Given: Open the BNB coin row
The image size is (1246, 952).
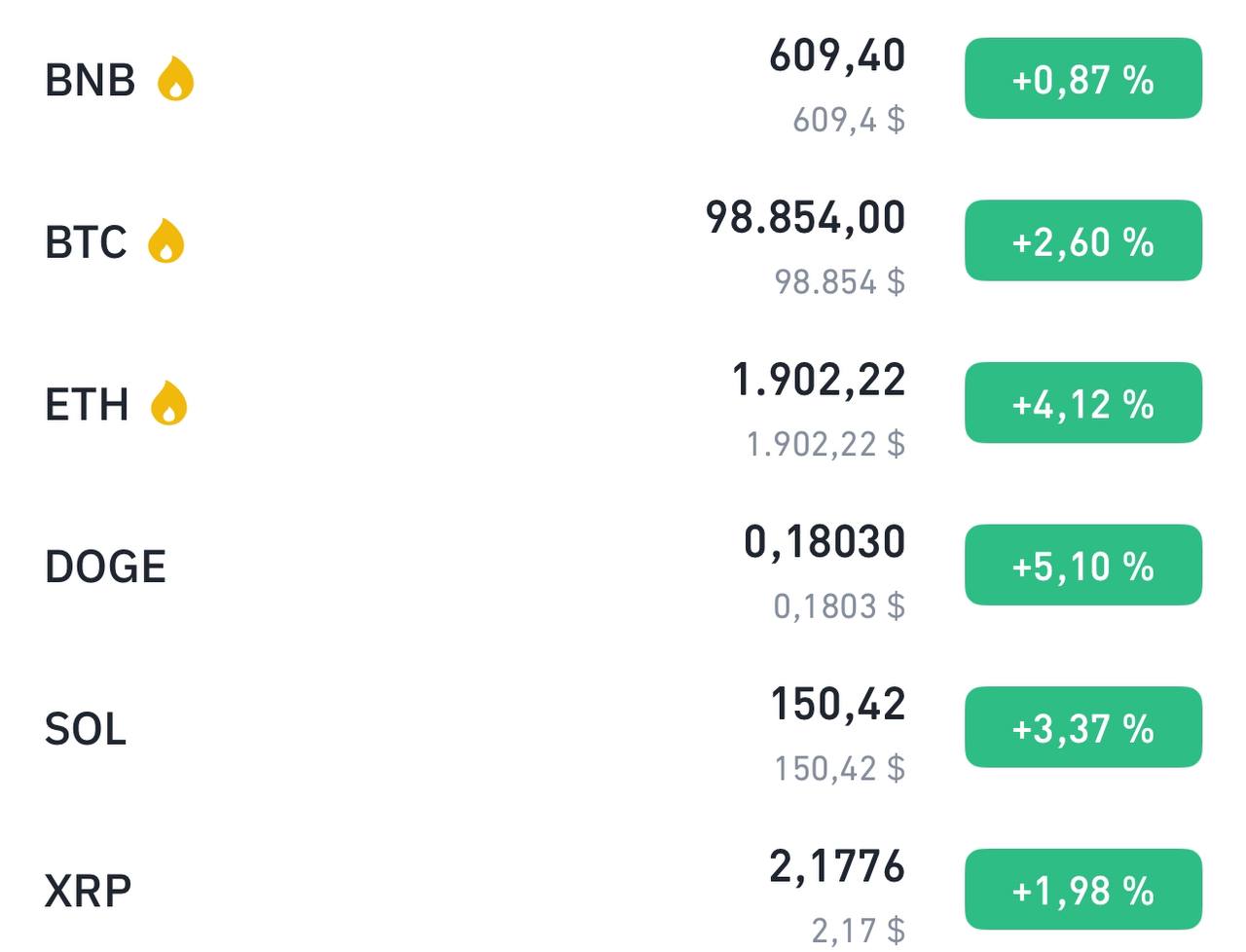Looking at the screenshot, I should [x=623, y=80].
